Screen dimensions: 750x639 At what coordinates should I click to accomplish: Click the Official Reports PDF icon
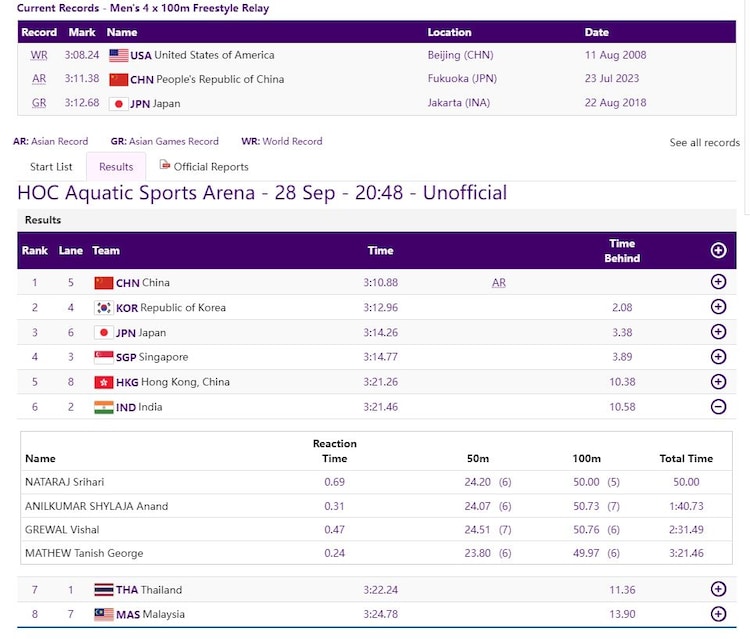point(165,166)
